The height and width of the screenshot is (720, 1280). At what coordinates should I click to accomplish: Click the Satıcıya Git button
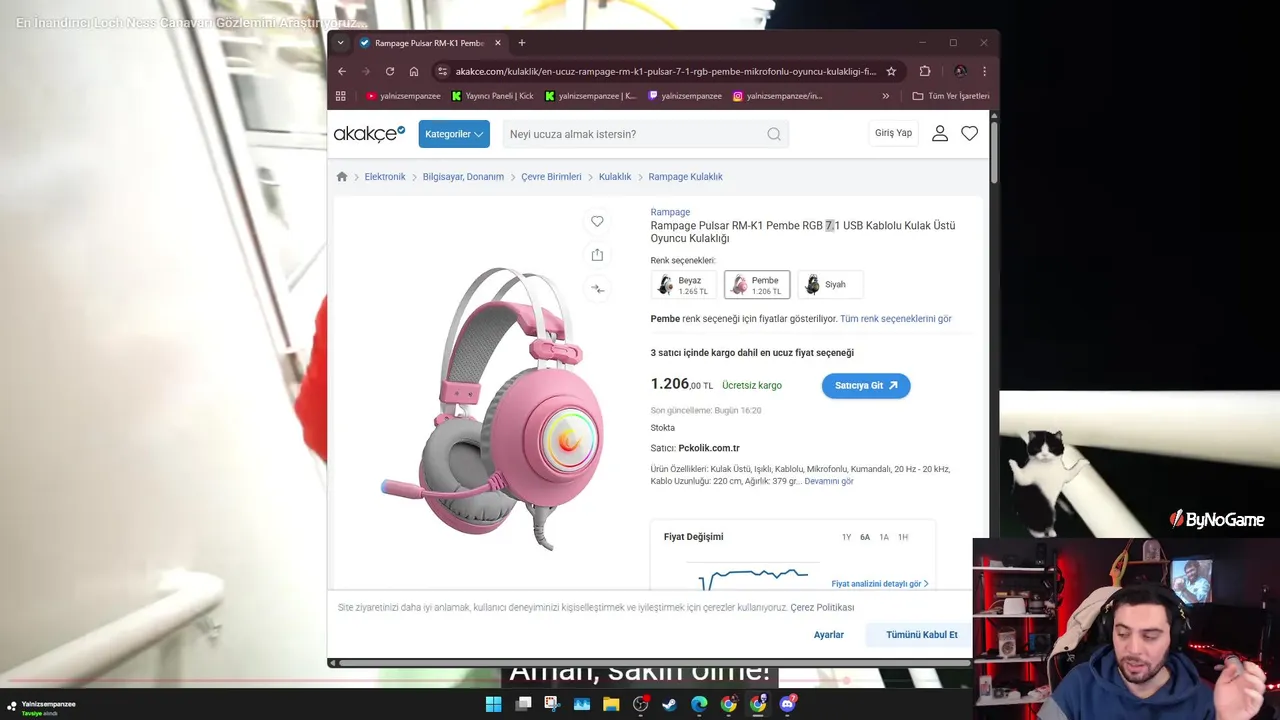866,385
